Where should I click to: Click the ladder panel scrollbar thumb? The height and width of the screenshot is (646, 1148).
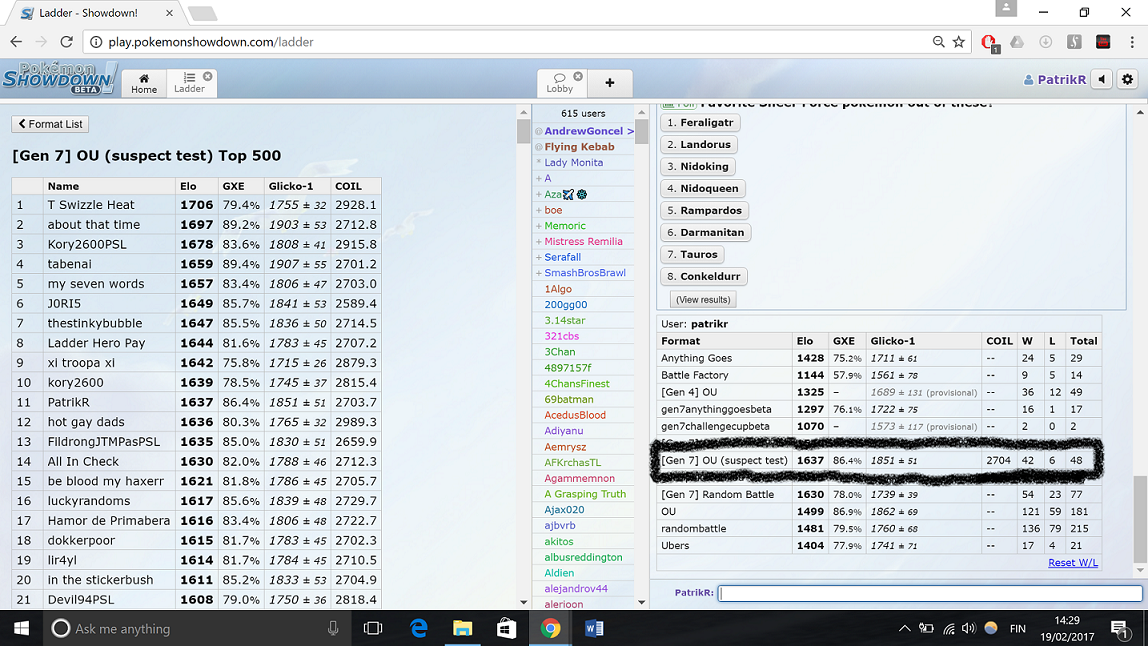click(x=523, y=131)
